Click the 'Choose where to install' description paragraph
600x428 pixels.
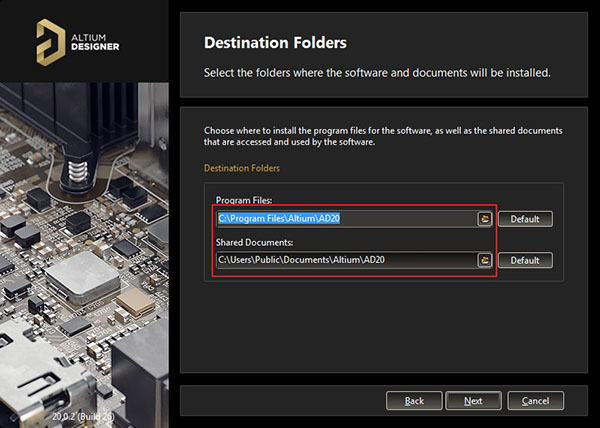(384, 137)
